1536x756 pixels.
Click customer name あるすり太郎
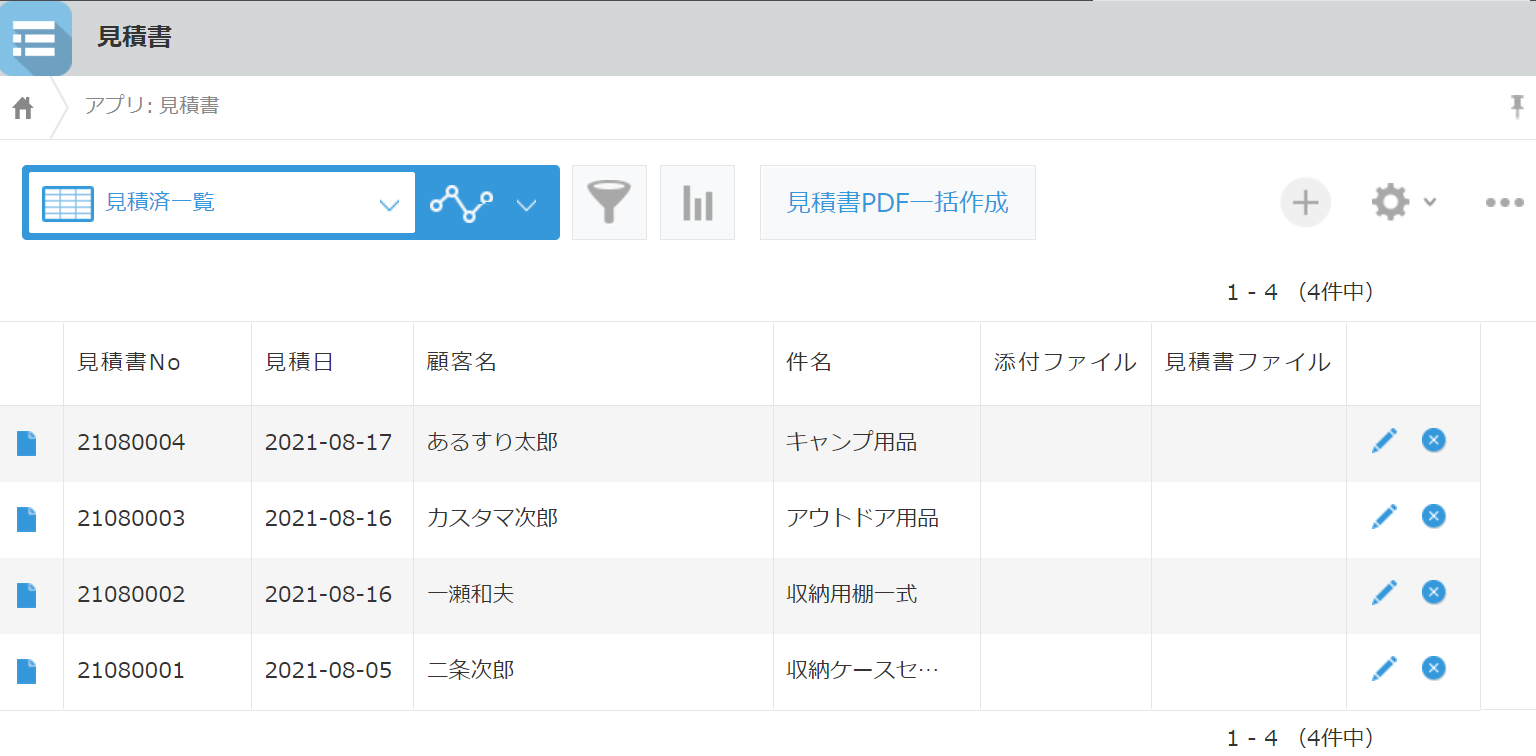[492, 442]
